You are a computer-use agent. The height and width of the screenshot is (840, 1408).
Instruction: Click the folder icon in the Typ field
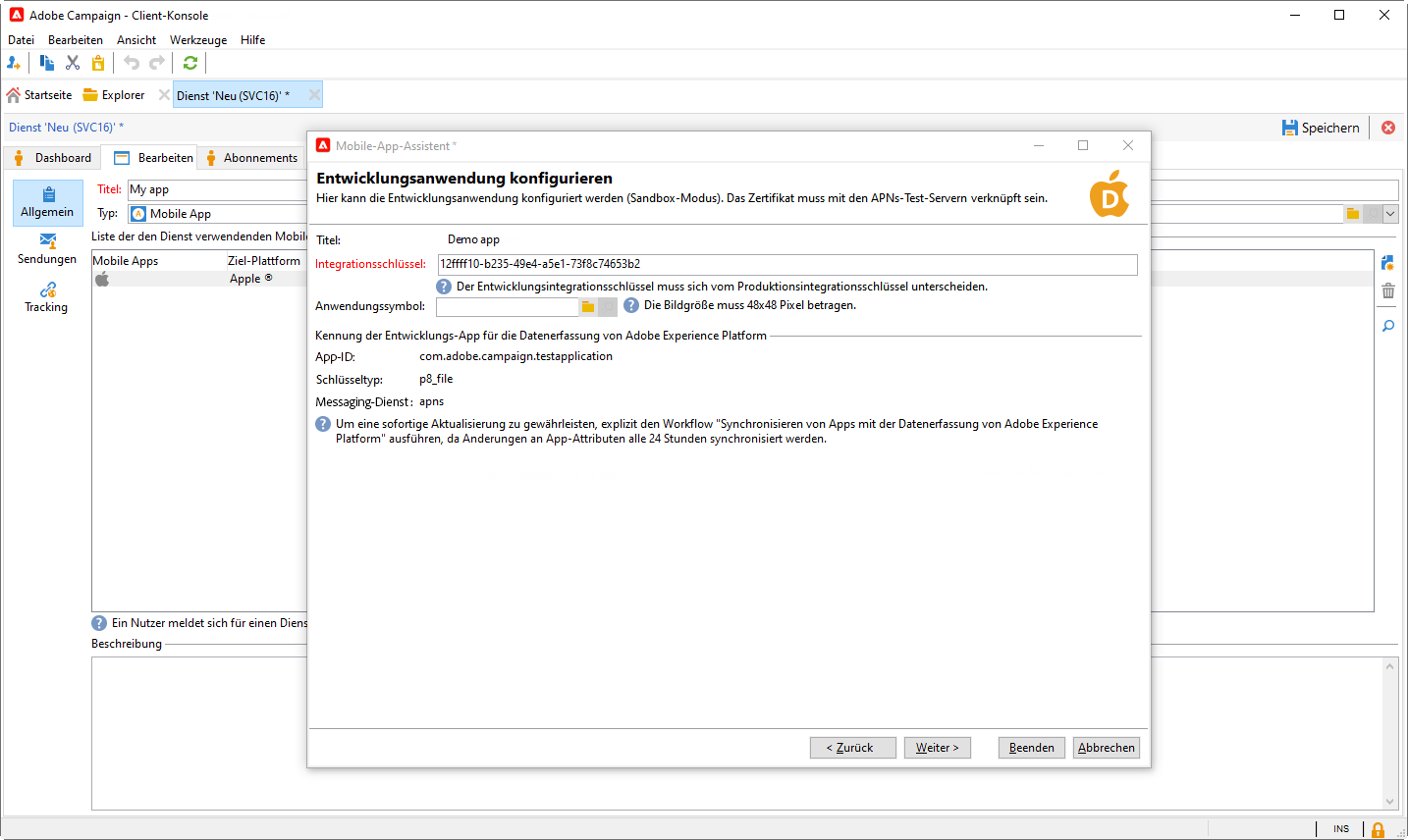pos(1353,214)
